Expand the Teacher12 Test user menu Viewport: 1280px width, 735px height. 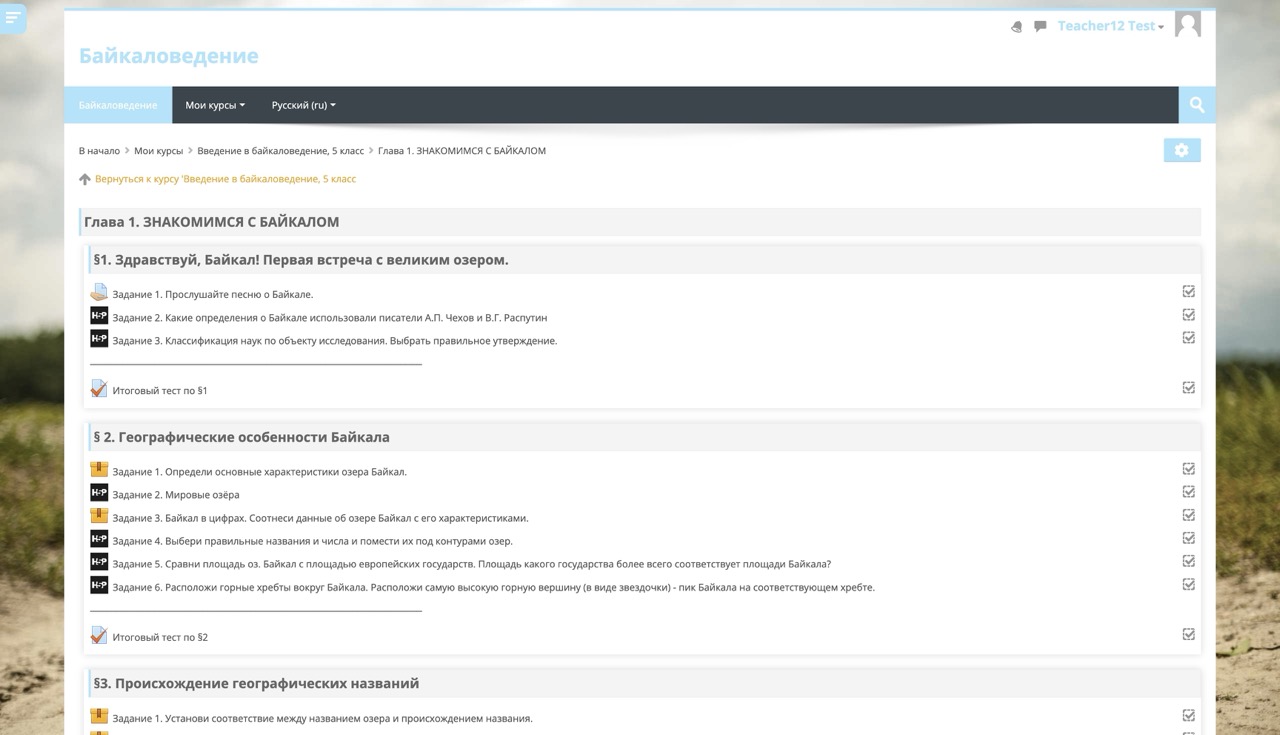(x=1110, y=26)
